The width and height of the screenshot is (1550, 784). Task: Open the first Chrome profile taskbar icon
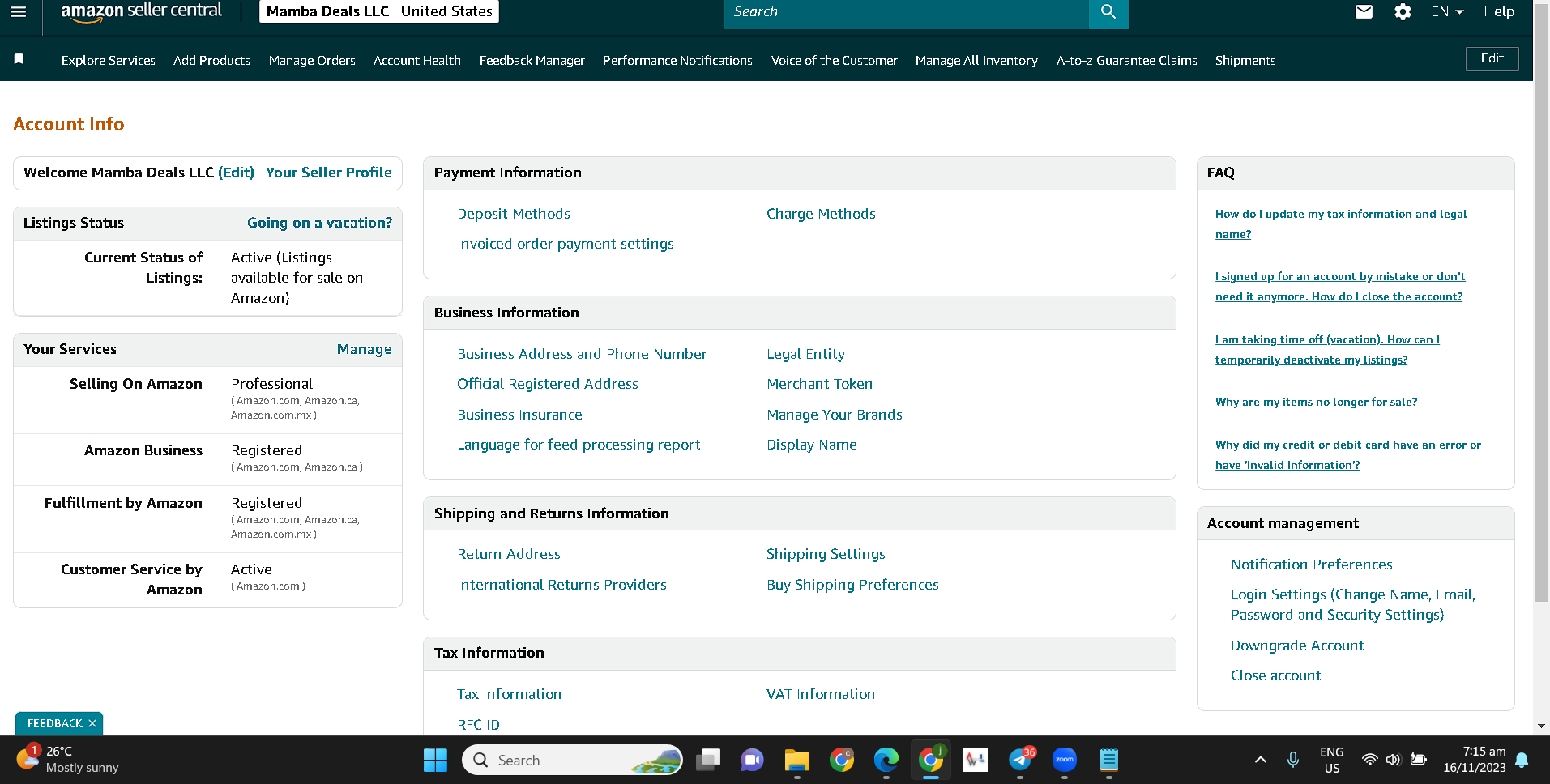(842, 760)
